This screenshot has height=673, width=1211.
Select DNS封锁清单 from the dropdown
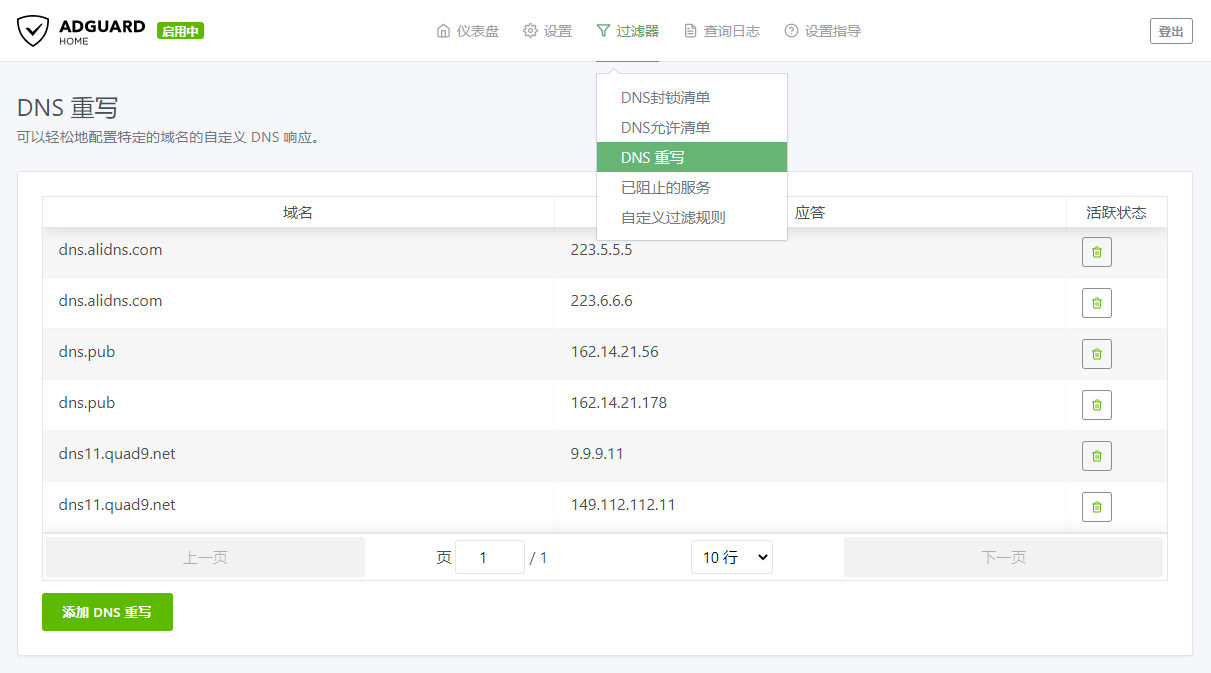665,98
